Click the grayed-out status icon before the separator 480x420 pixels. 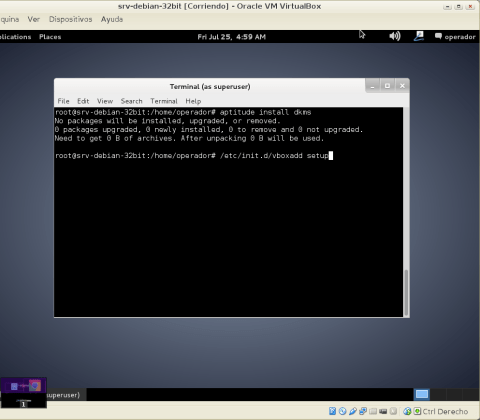click(x=393, y=411)
